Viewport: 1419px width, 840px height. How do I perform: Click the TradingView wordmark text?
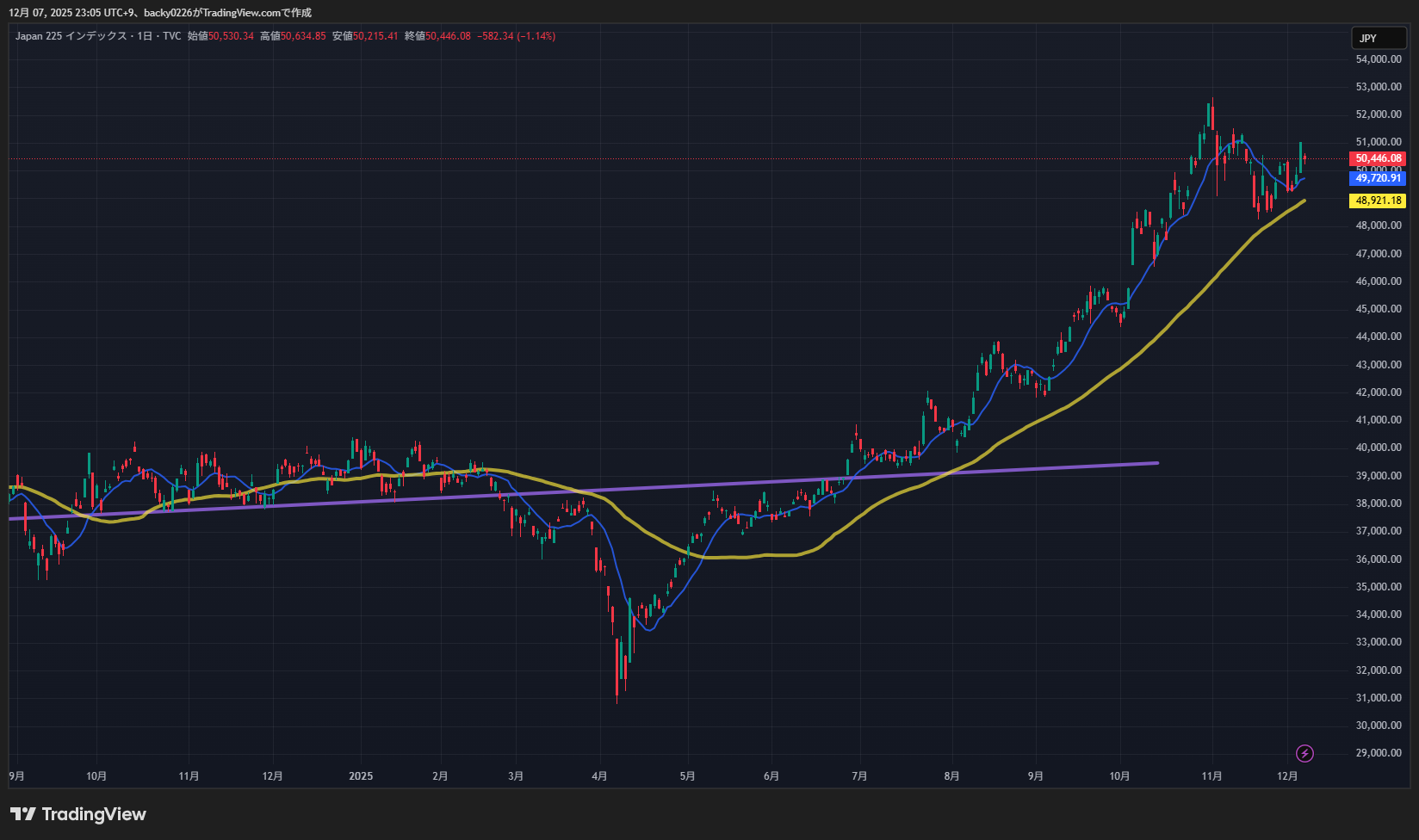tap(94, 814)
